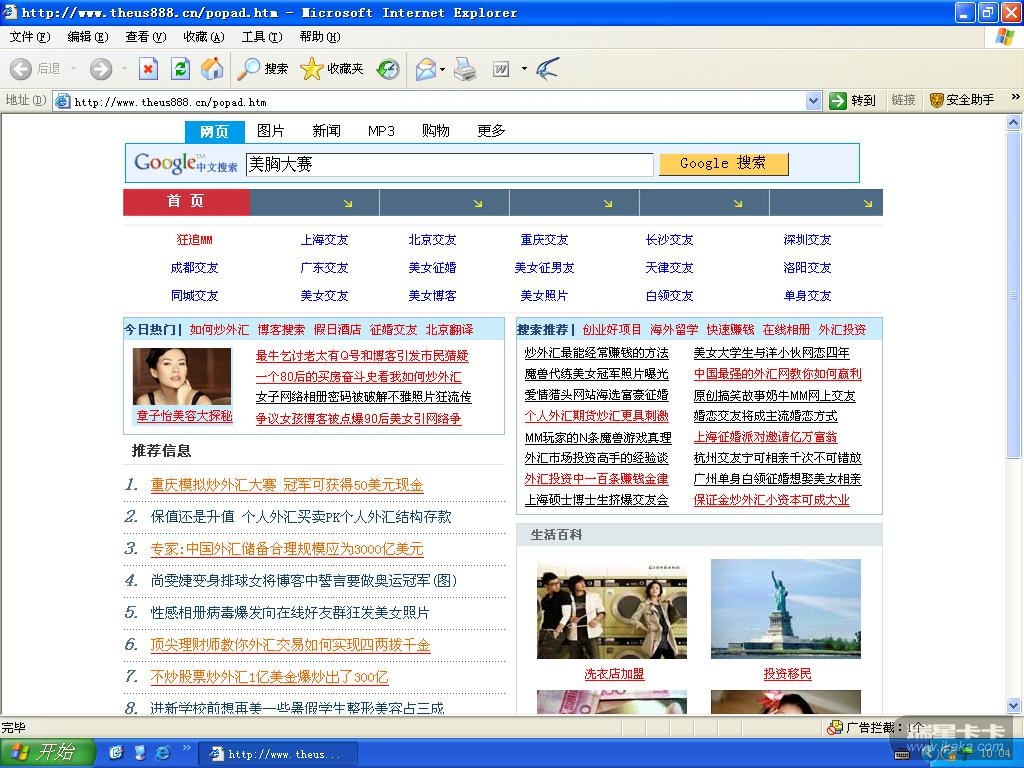Click the 开始 Start button

pos(47,753)
